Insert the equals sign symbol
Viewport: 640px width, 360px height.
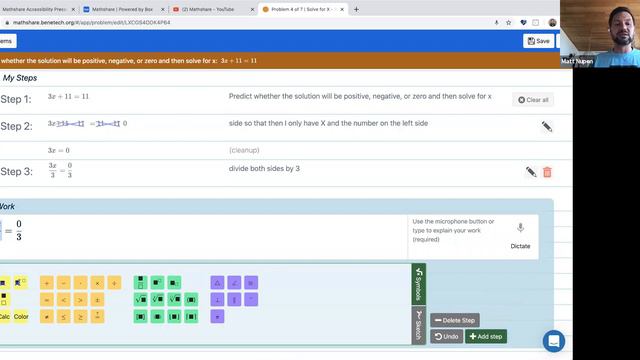[47, 300]
